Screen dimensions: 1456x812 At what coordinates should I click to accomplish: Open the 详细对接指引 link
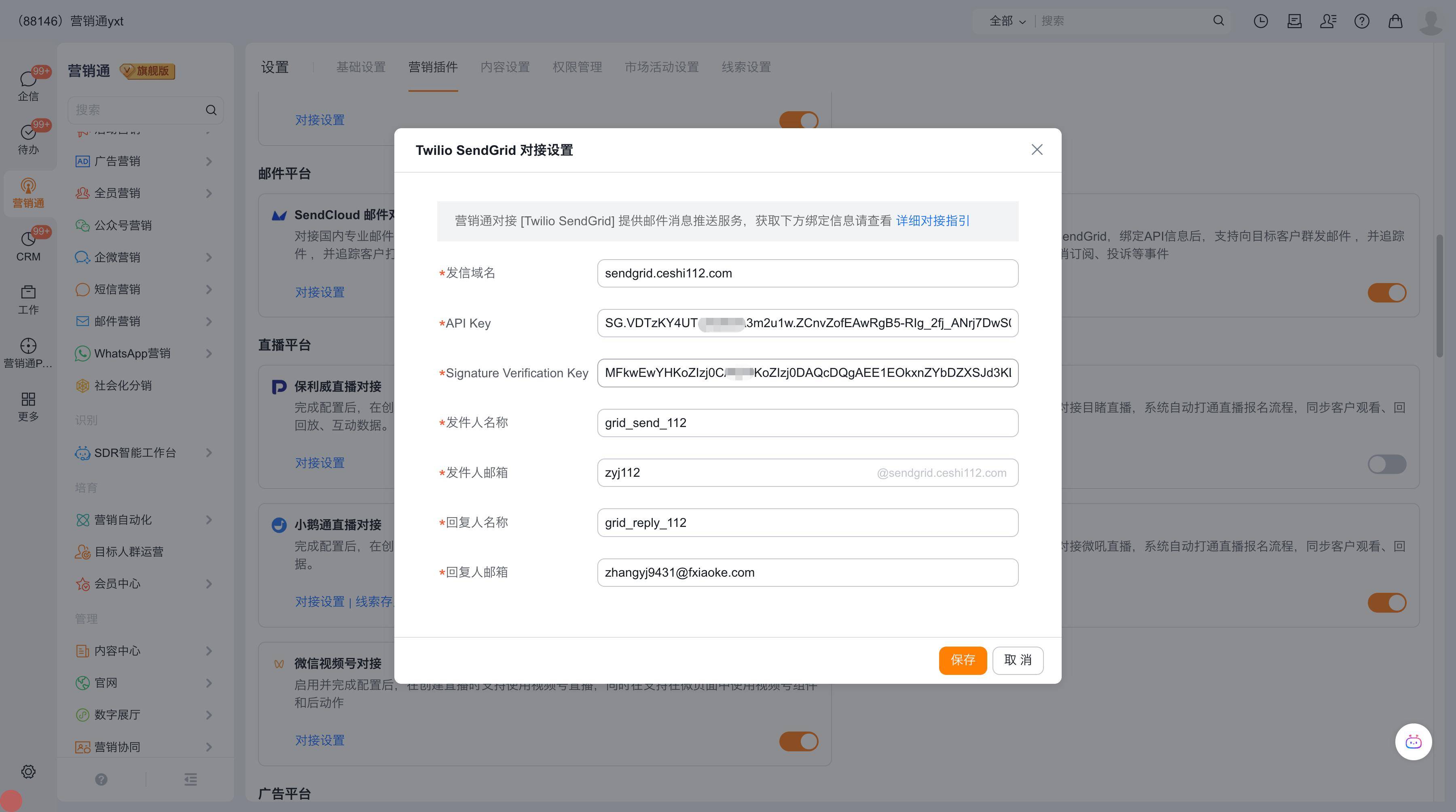(933, 220)
